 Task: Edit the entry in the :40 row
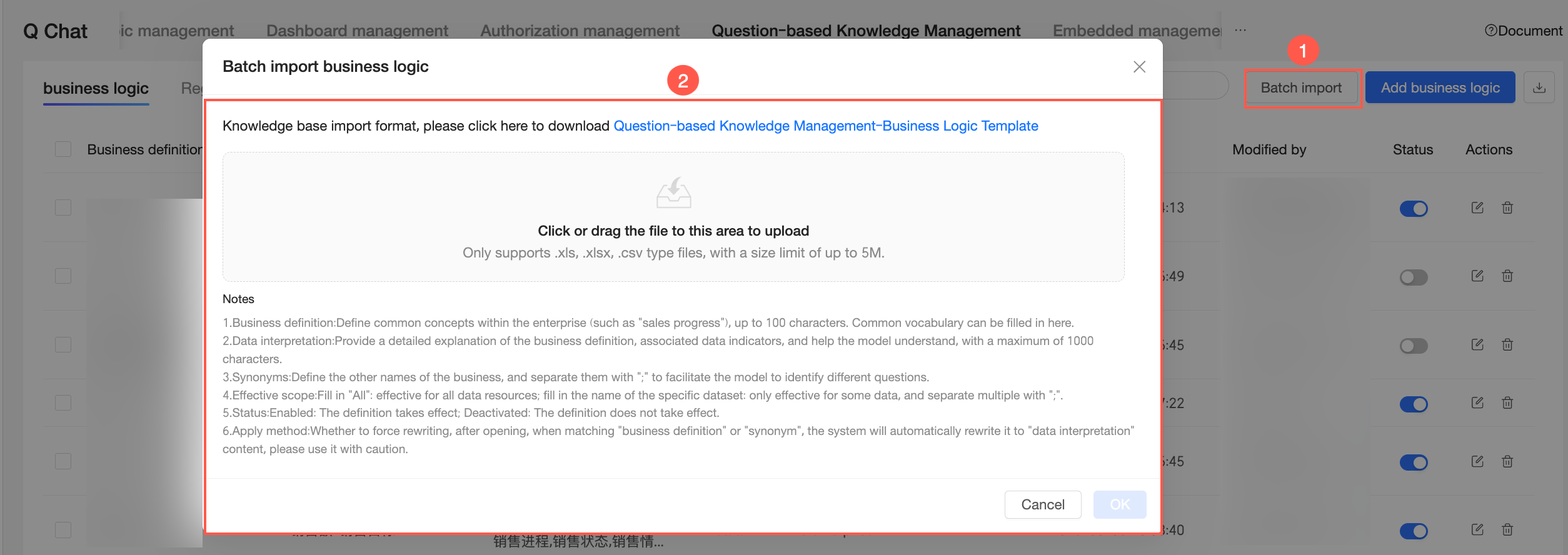pyautogui.click(x=1477, y=529)
